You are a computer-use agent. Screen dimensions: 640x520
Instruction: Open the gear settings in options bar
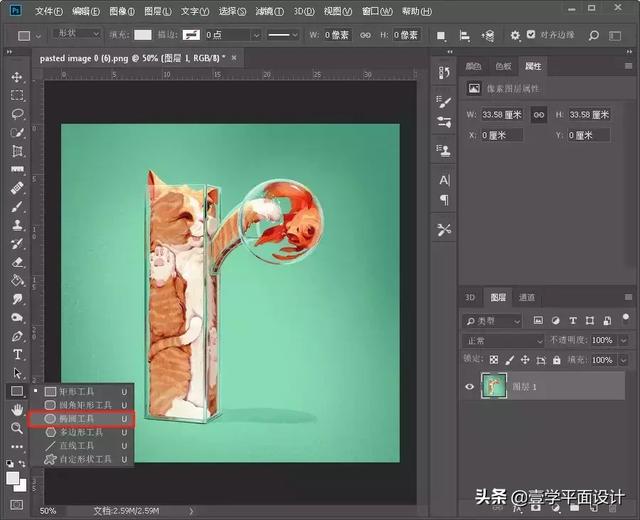pyautogui.click(x=515, y=36)
